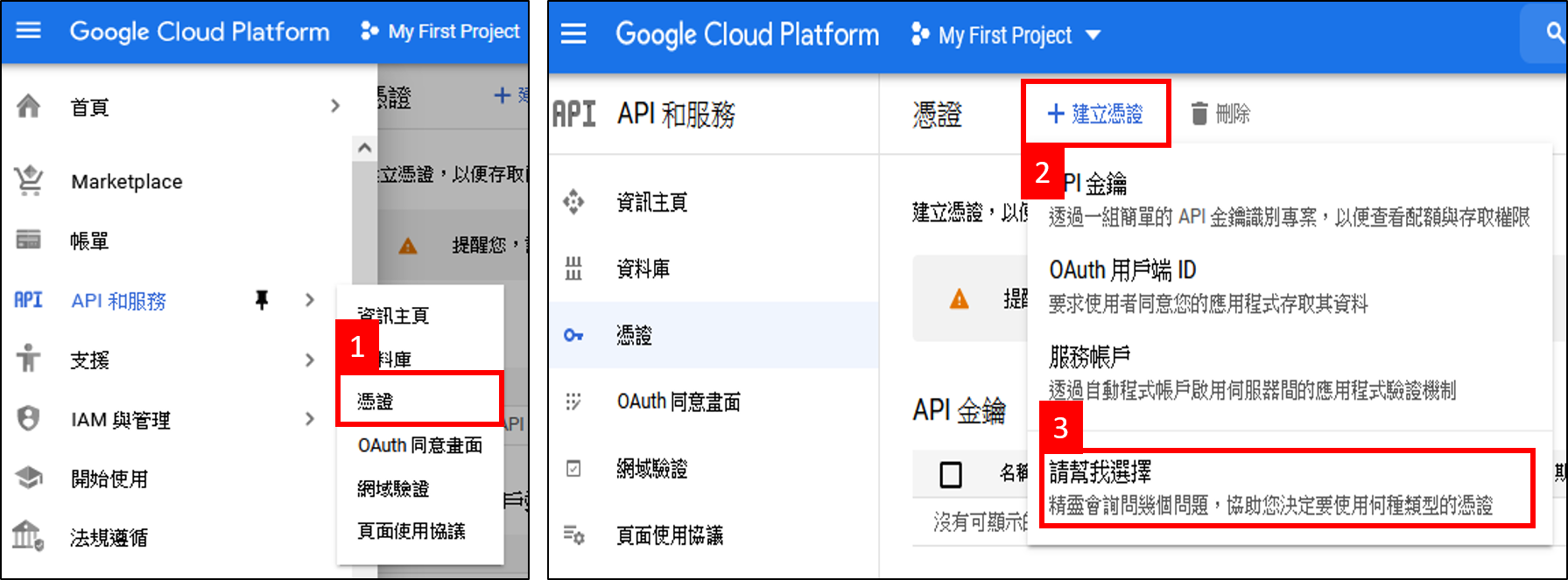This screenshot has height=580, width=1568.
Task: Click the 建立憑證 create credentials button
Action: 1095,114
